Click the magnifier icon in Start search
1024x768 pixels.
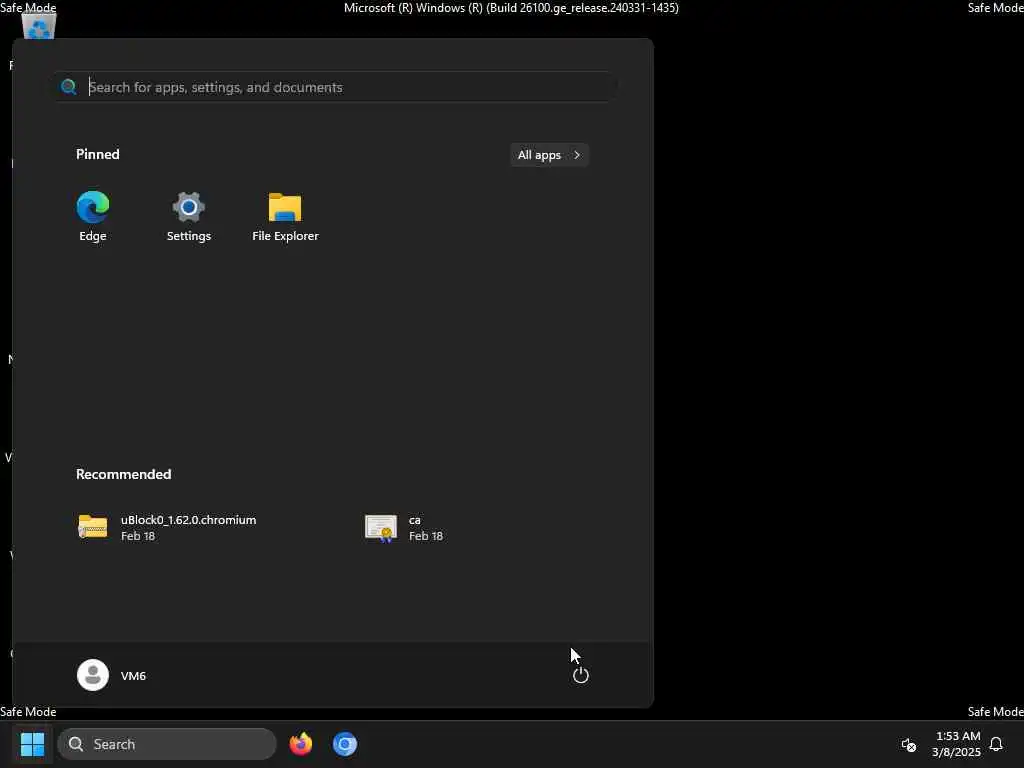click(x=69, y=87)
